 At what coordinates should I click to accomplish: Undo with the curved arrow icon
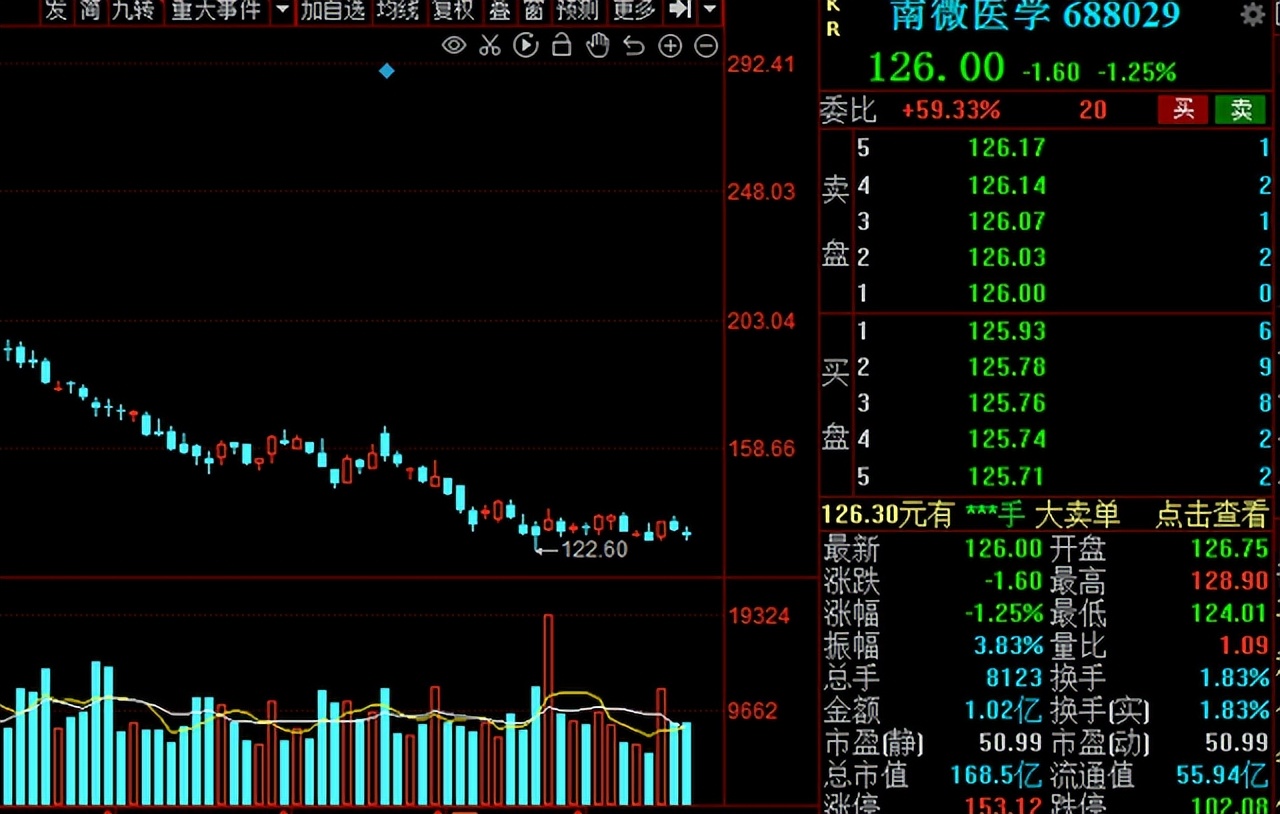[x=633, y=46]
